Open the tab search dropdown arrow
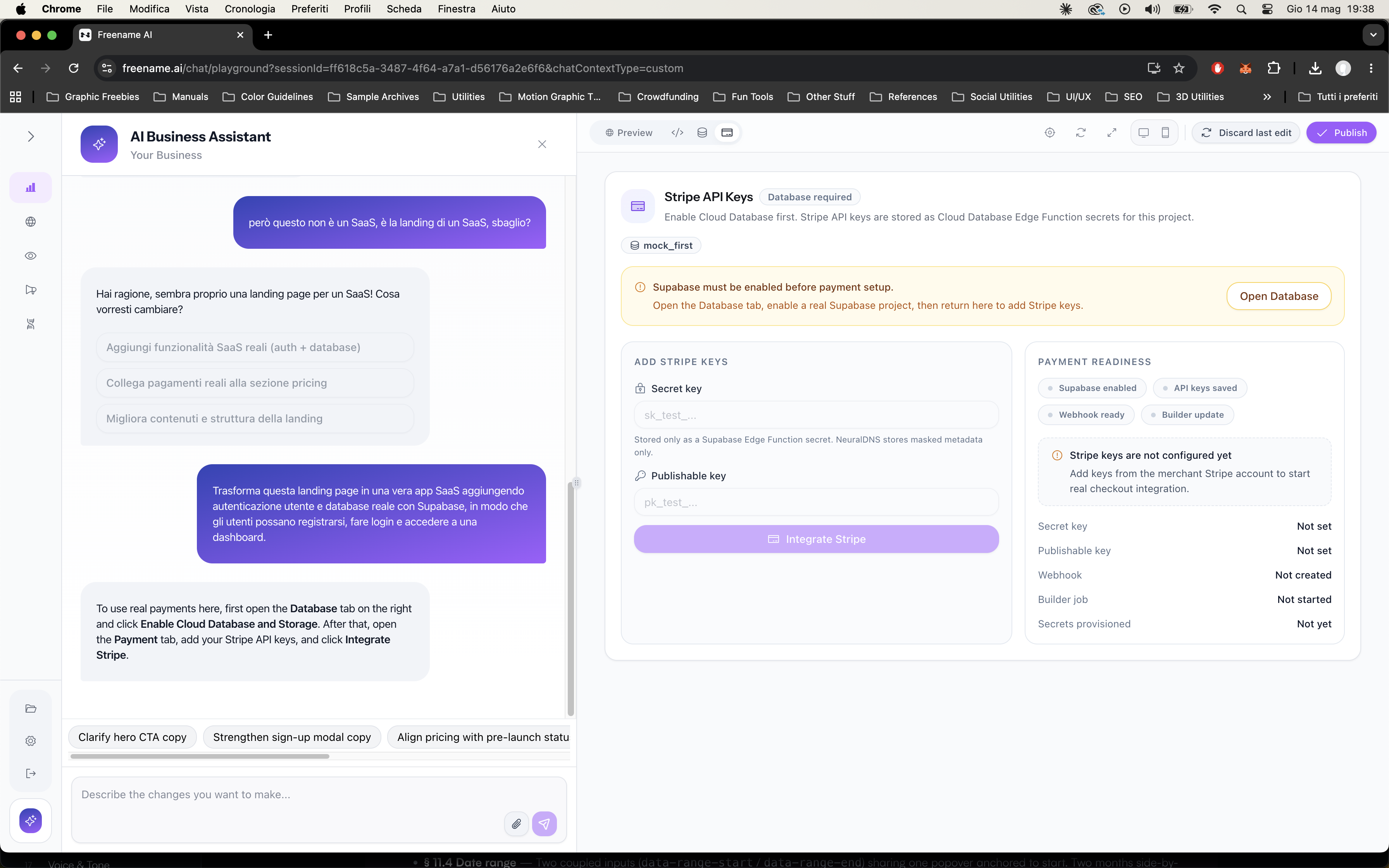 coord(1373,35)
